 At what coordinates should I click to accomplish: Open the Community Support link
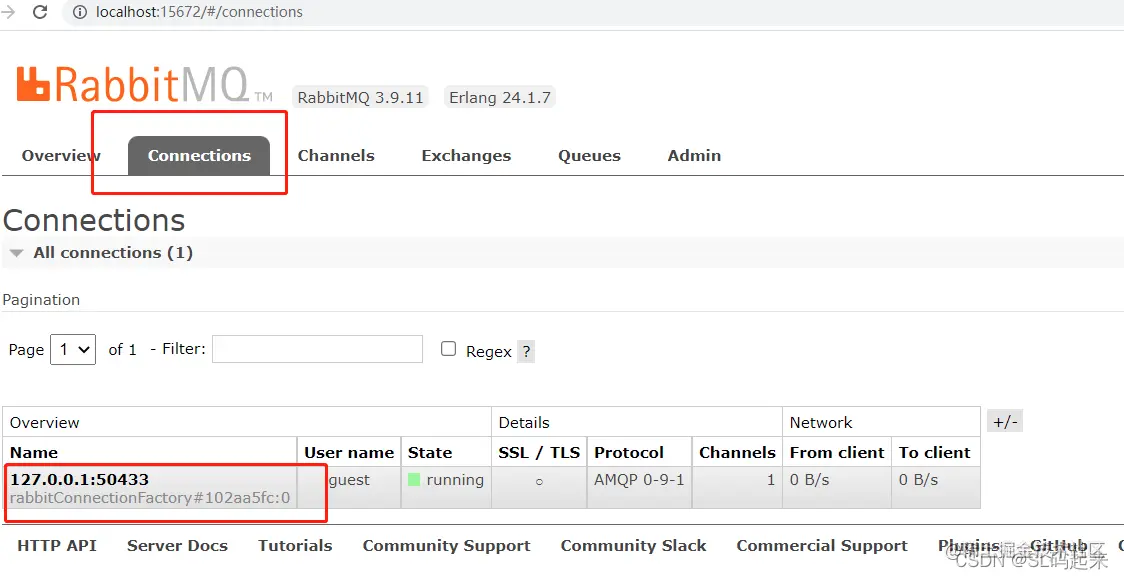pyautogui.click(x=447, y=545)
